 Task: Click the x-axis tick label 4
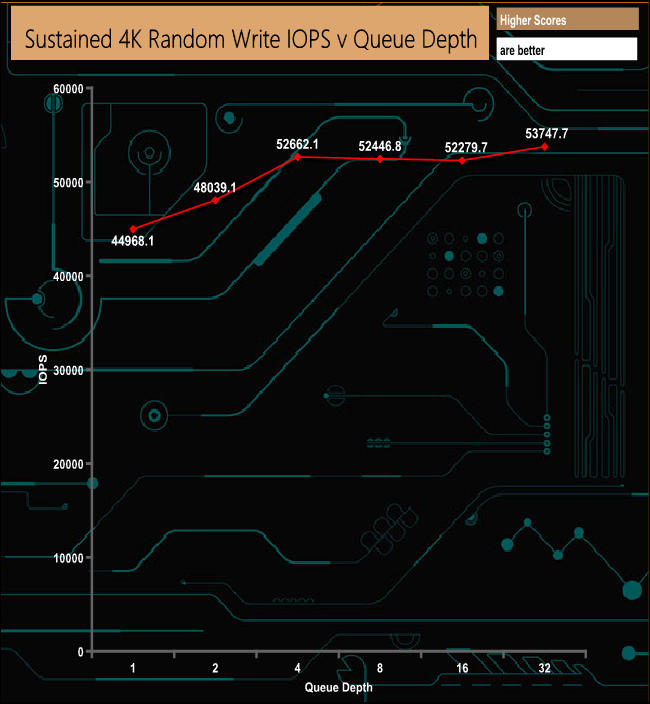click(298, 668)
